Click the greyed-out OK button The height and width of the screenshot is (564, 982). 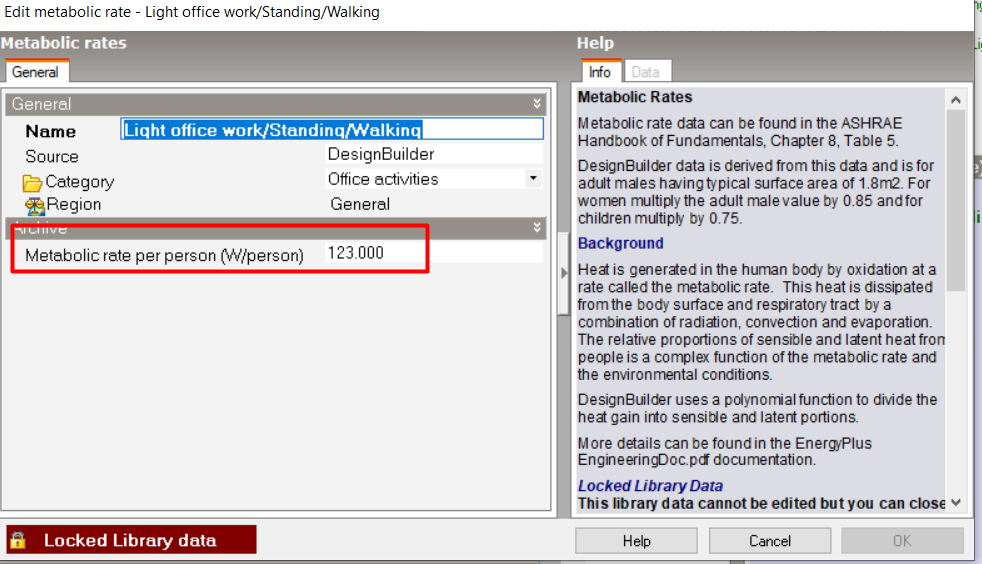(x=902, y=541)
